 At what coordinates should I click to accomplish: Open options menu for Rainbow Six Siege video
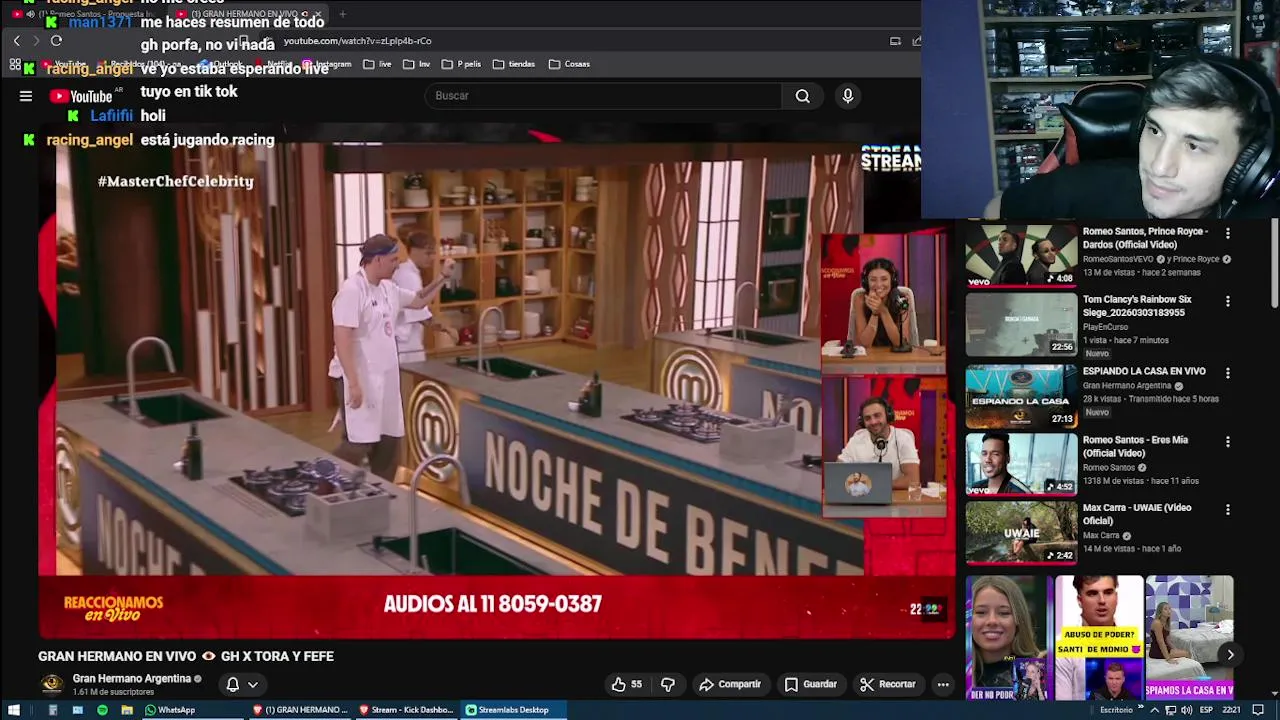point(1228,301)
